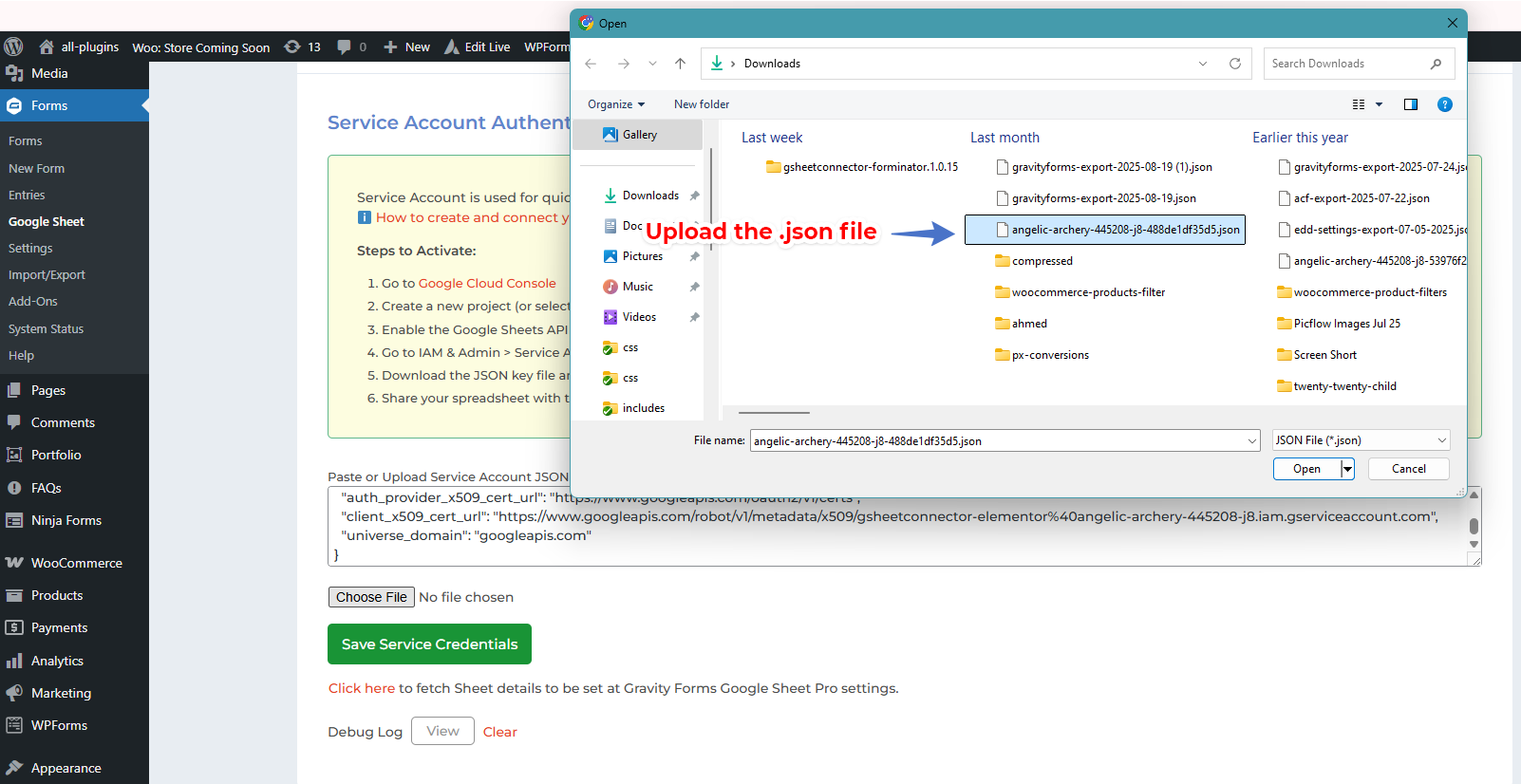The width and height of the screenshot is (1521, 784).
Task: Click Save Service Credentials button
Action: 429,644
